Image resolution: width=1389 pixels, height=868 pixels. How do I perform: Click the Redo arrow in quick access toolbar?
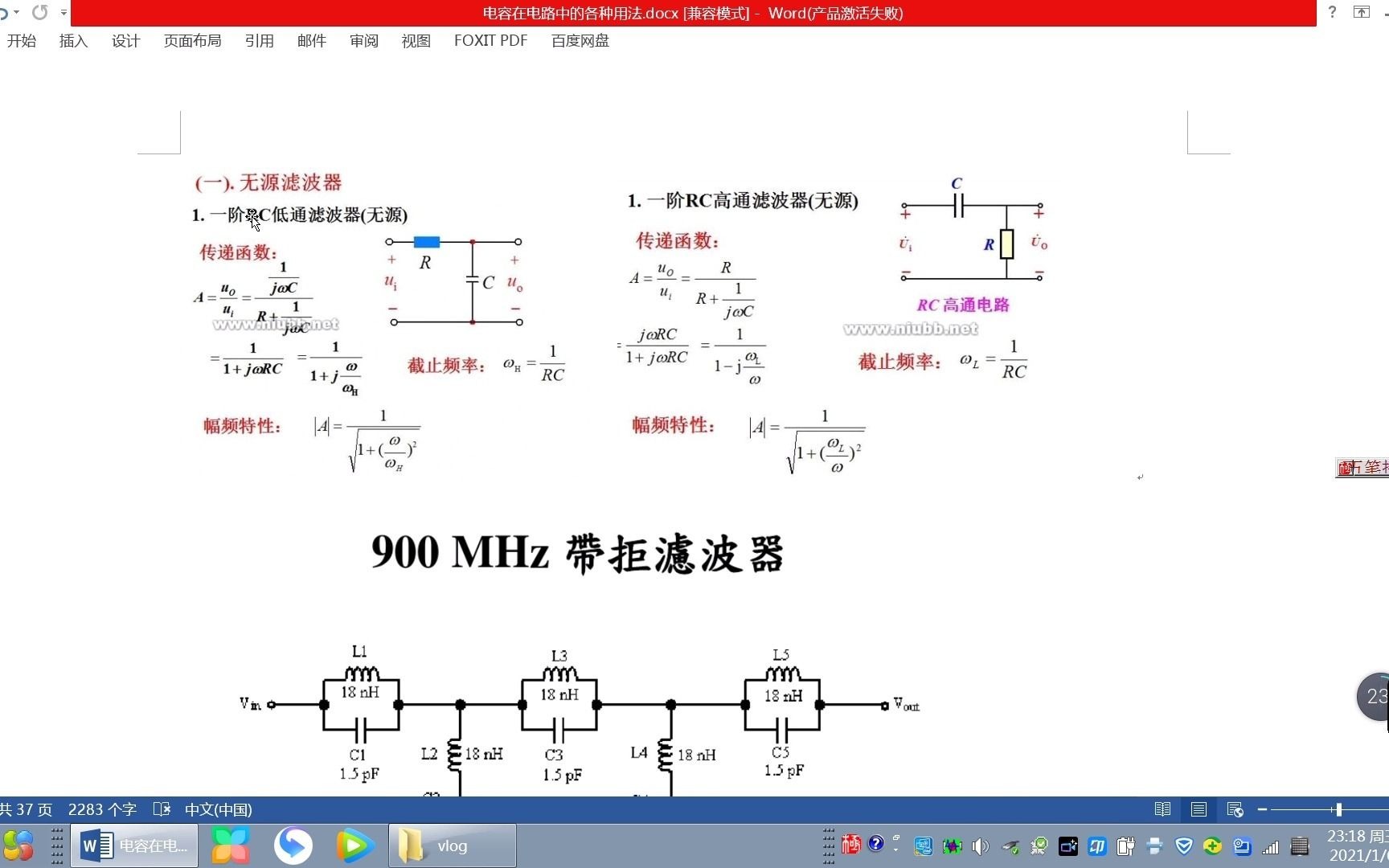pyautogui.click(x=39, y=13)
